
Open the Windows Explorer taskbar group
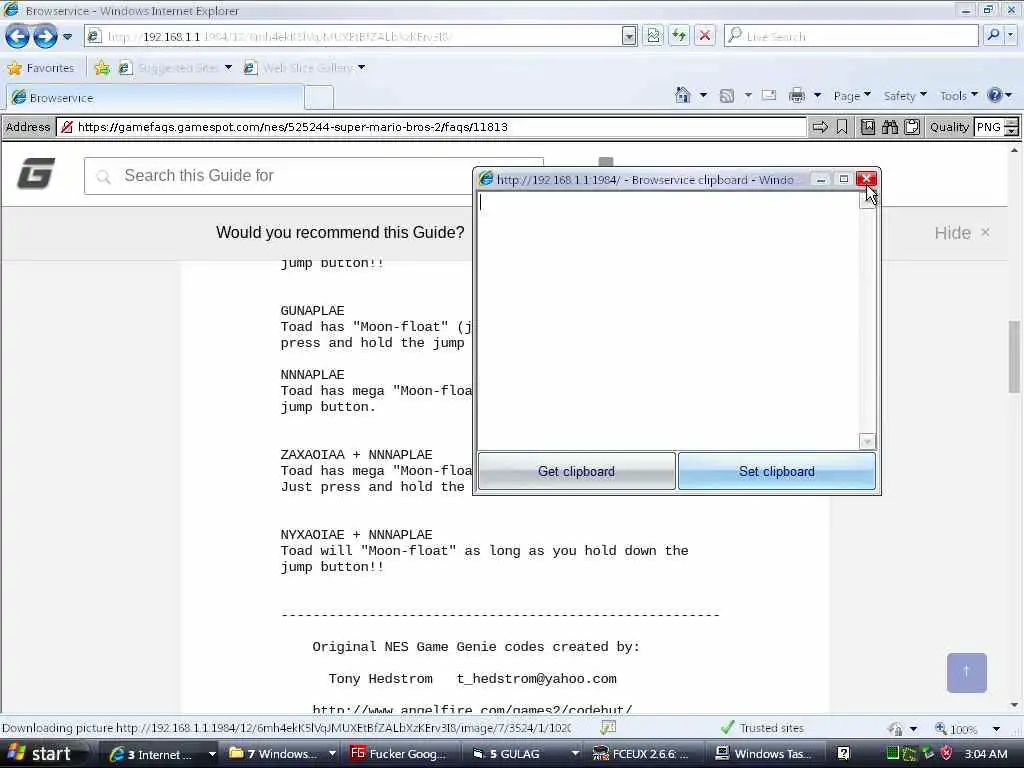tap(282, 754)
